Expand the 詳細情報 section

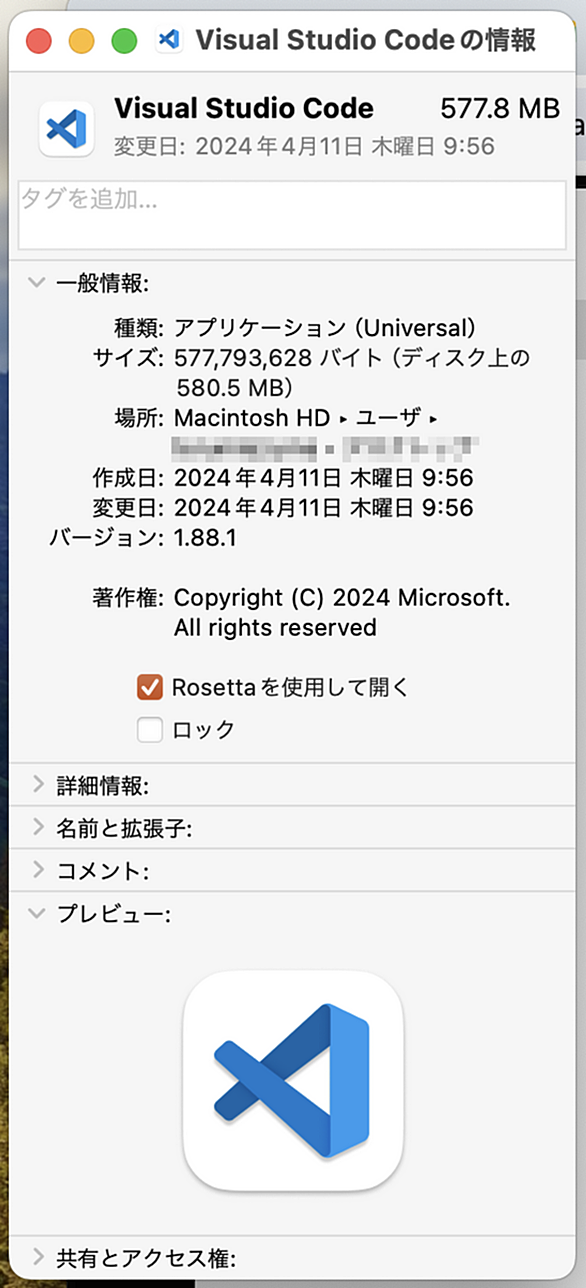38,785
